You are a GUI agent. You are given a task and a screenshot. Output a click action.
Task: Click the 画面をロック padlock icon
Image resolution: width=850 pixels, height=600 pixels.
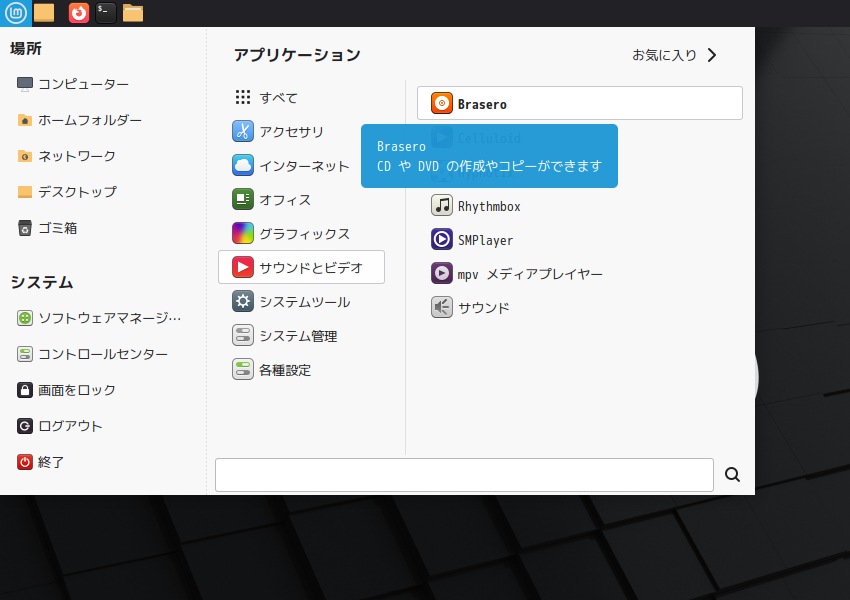[24, 390]
